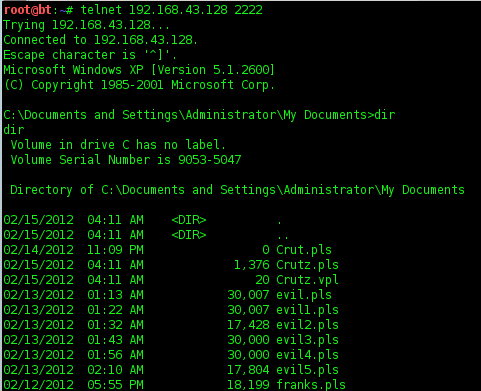481x391 pixels.
Task: Click the root@bt prompt text
Action: [x=28, y=10]
